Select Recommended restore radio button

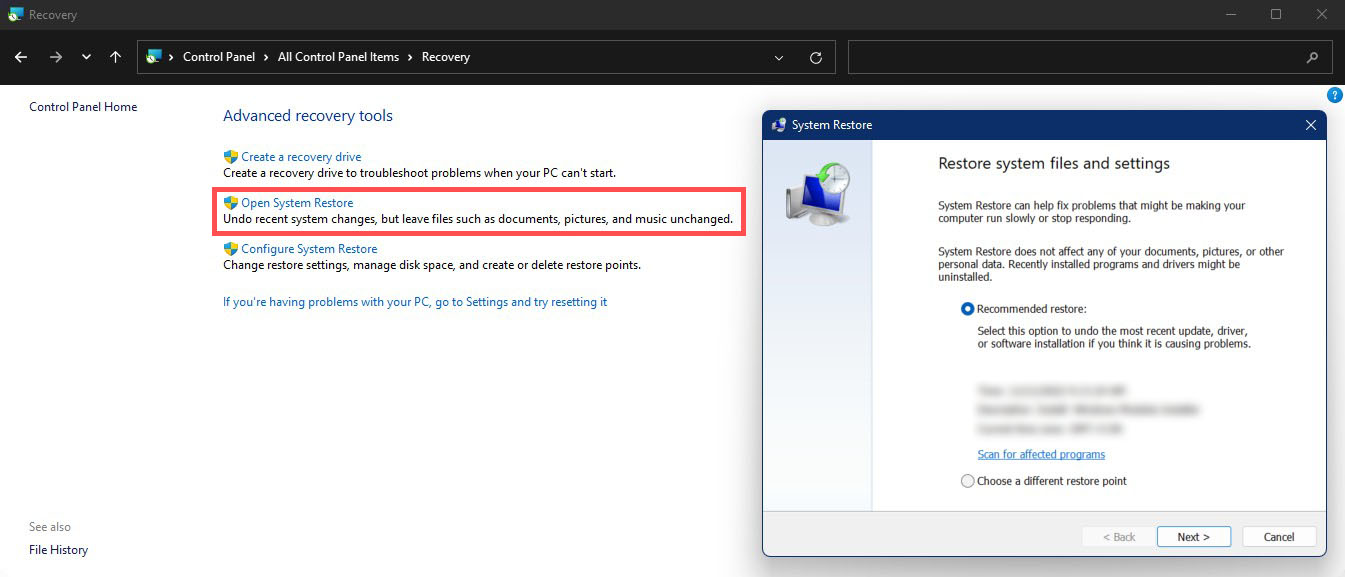(x=967, y=309)
